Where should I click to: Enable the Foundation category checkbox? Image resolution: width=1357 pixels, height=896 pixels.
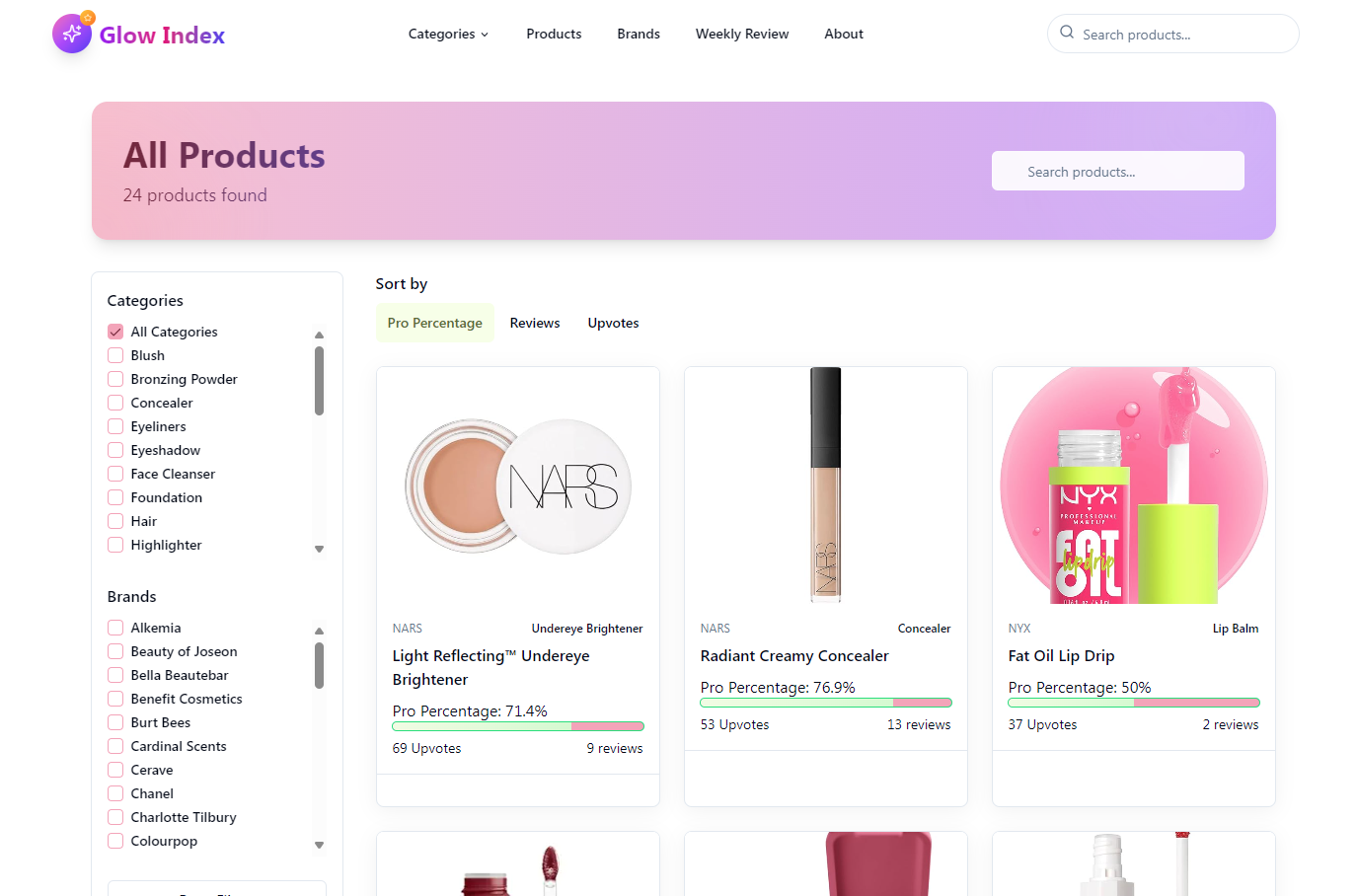pos(115,497)
